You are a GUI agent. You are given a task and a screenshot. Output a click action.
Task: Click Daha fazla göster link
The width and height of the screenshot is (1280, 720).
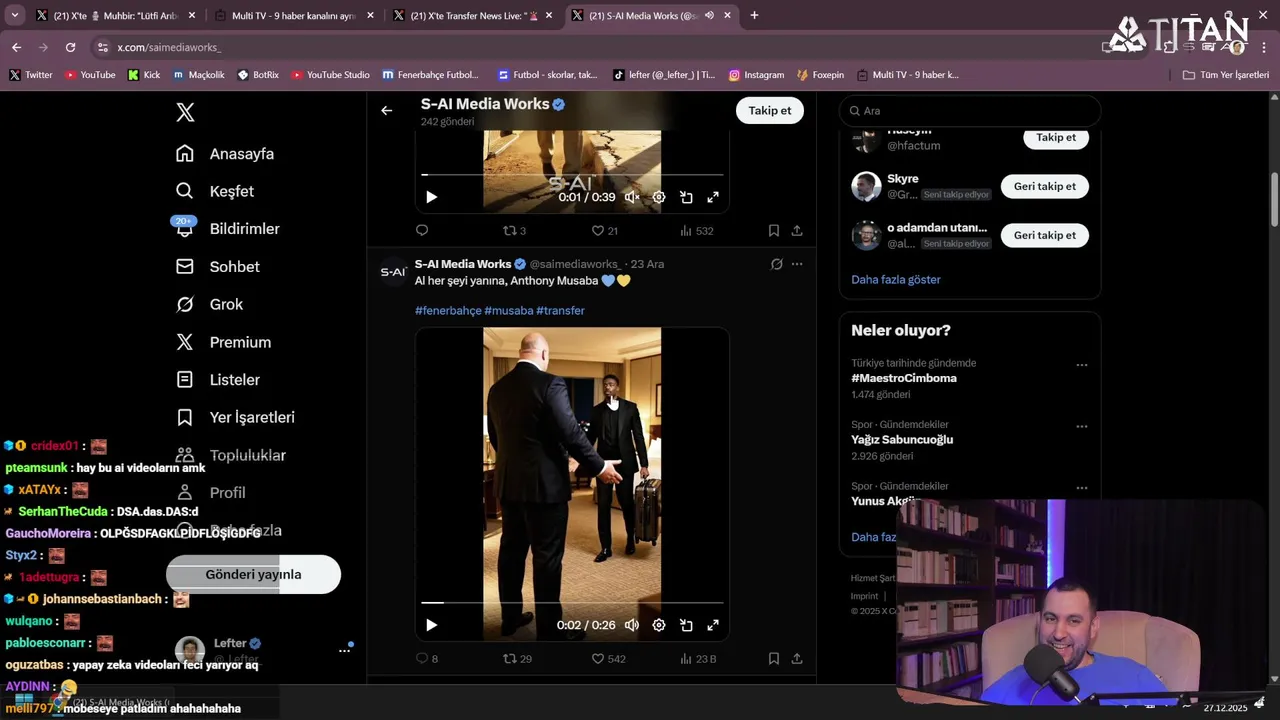point(896,280)
